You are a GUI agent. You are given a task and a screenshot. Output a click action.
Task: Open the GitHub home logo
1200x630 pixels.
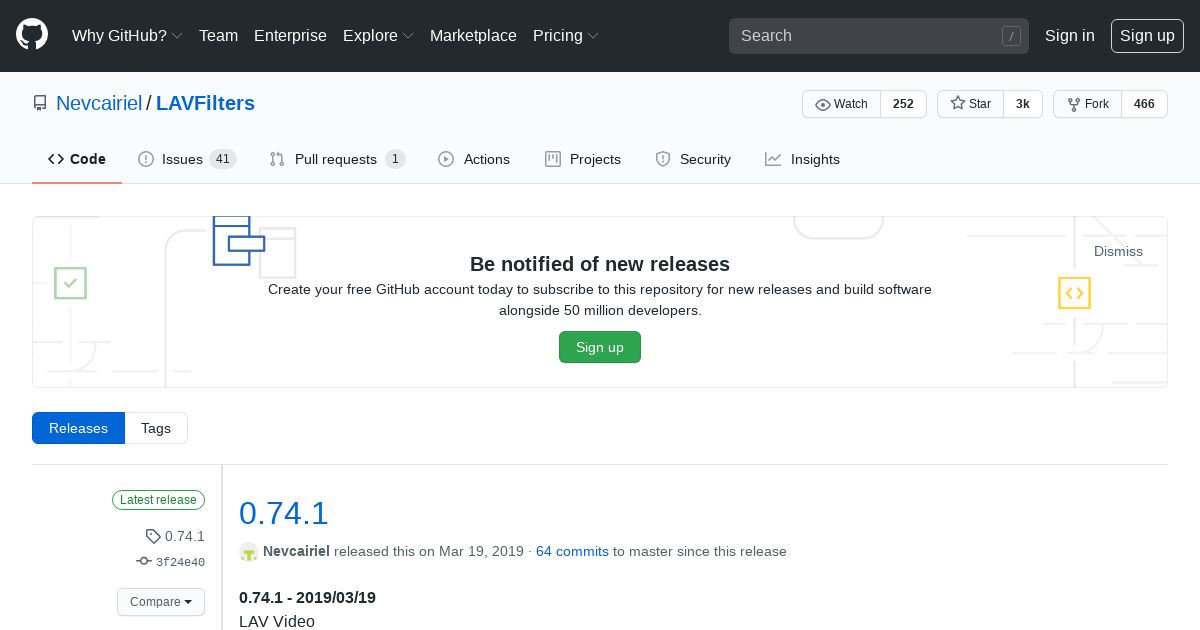[32, 35]
